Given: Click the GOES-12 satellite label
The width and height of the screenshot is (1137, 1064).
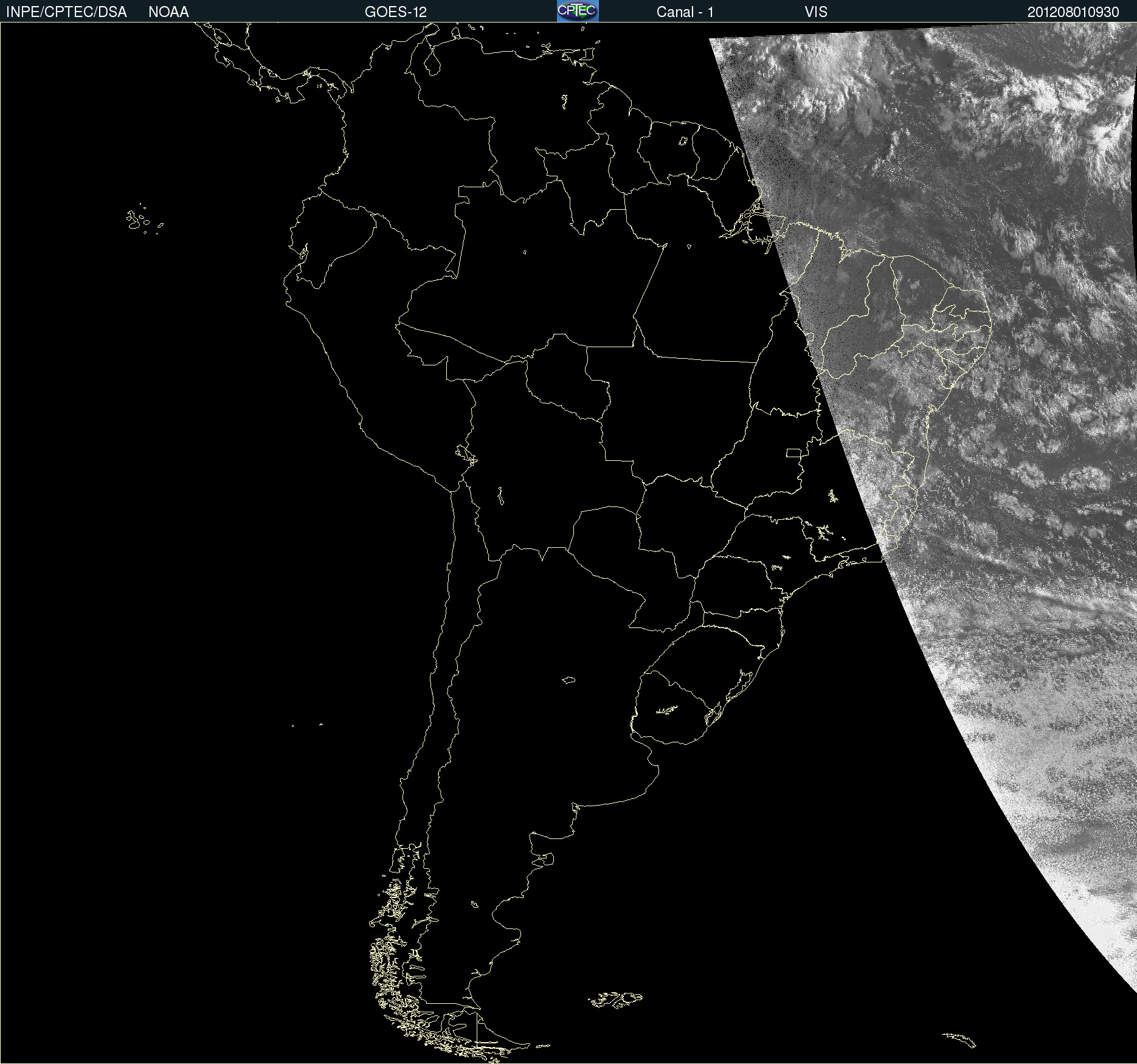Looking at the screenshot, I should coord(396,12).
